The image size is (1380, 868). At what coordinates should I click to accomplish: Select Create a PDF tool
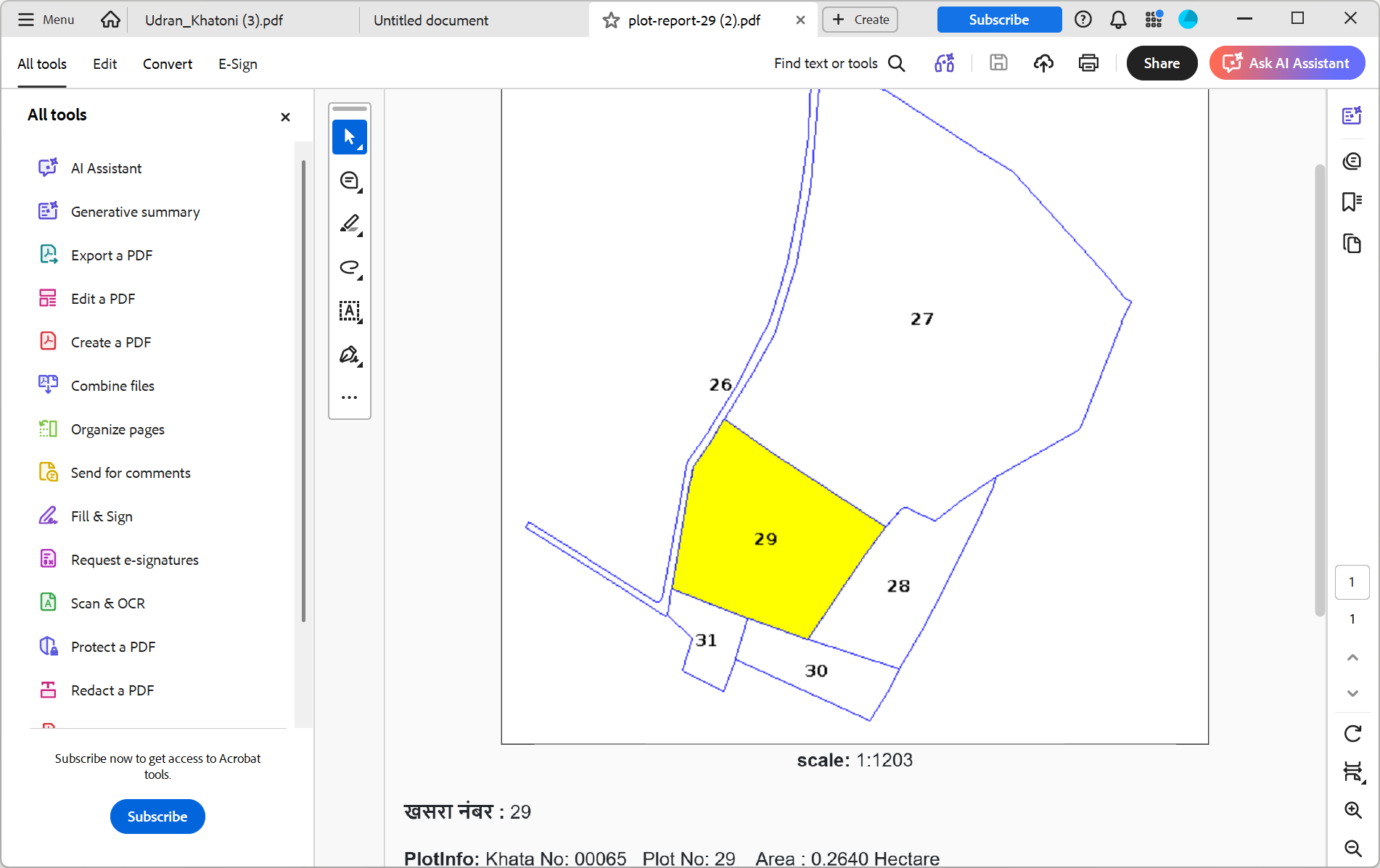tap(111, 342)
